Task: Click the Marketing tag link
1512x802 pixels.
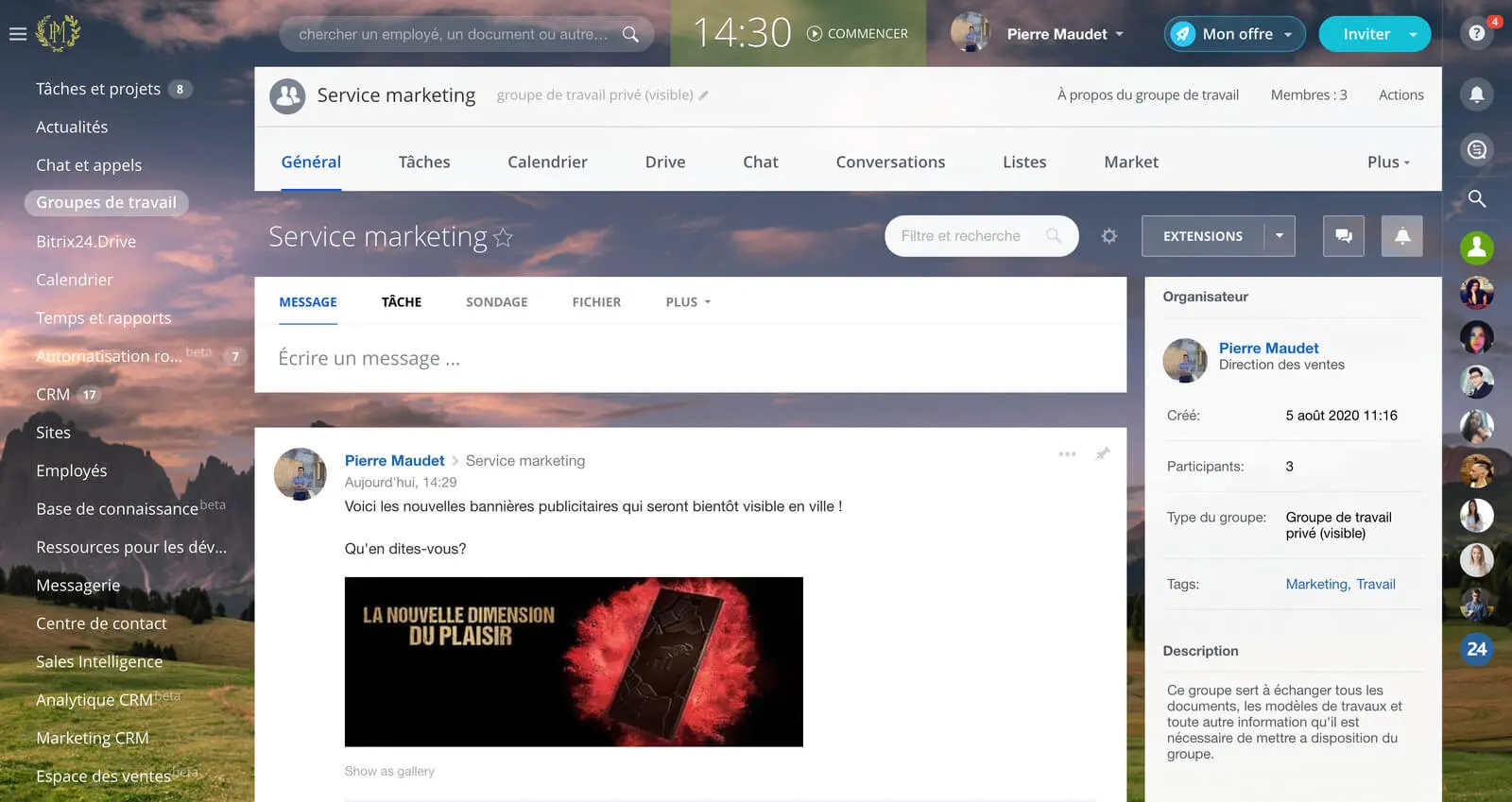Action: click(x=1316, y=585)
